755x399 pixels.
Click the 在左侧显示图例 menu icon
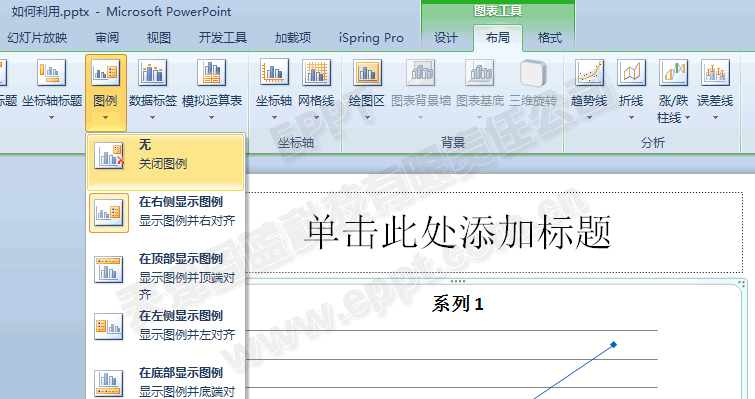tap(109, 326)
